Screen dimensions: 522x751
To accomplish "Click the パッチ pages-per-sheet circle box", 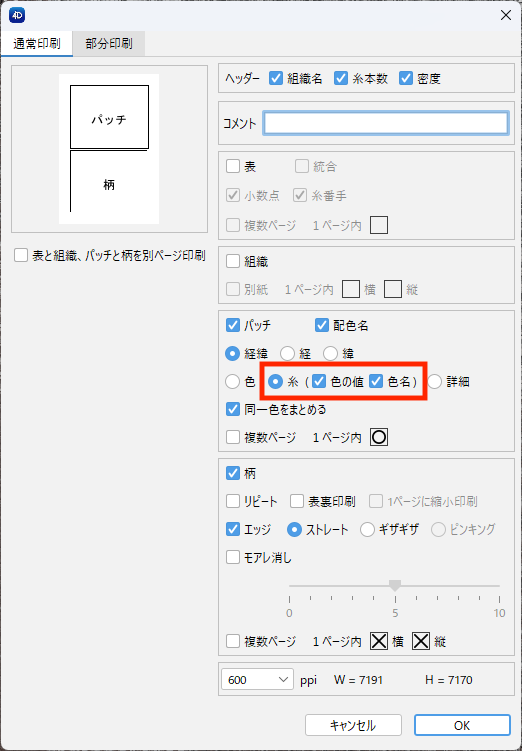I will (x=379, y=437).
